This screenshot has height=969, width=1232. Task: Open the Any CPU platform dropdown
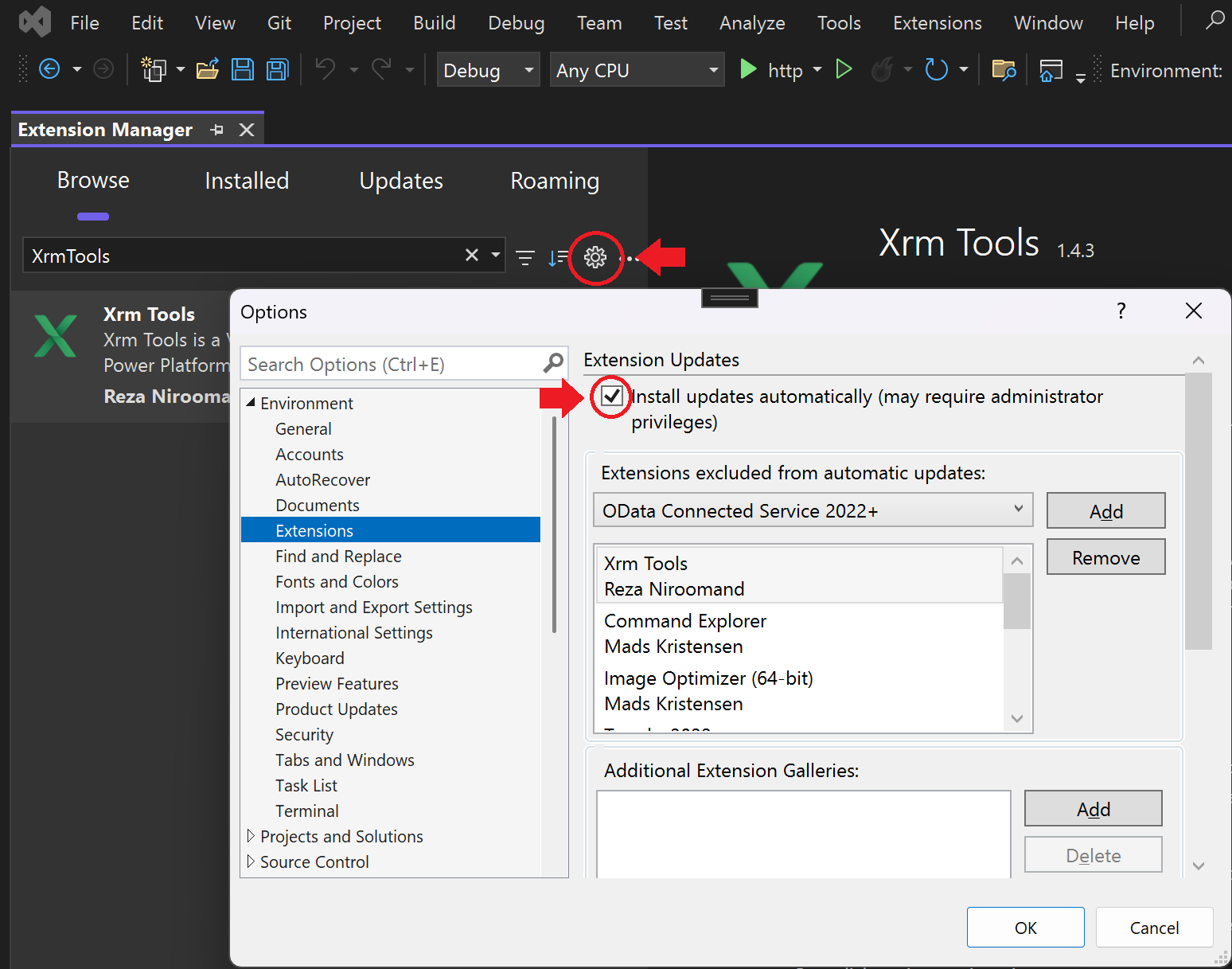tap(637, 70)
